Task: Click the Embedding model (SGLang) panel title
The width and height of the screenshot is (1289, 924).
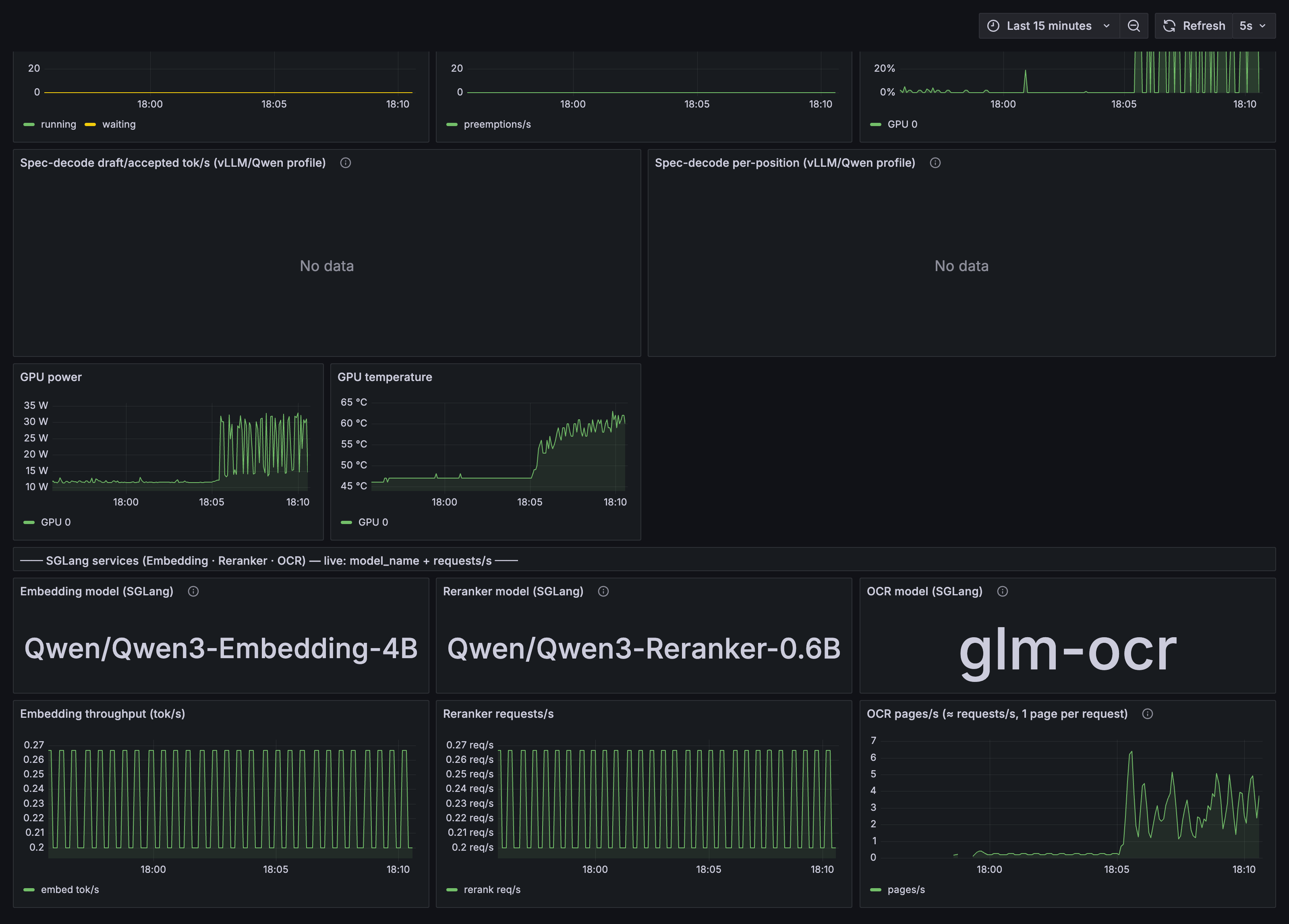Action: click(x=97, y=592)
